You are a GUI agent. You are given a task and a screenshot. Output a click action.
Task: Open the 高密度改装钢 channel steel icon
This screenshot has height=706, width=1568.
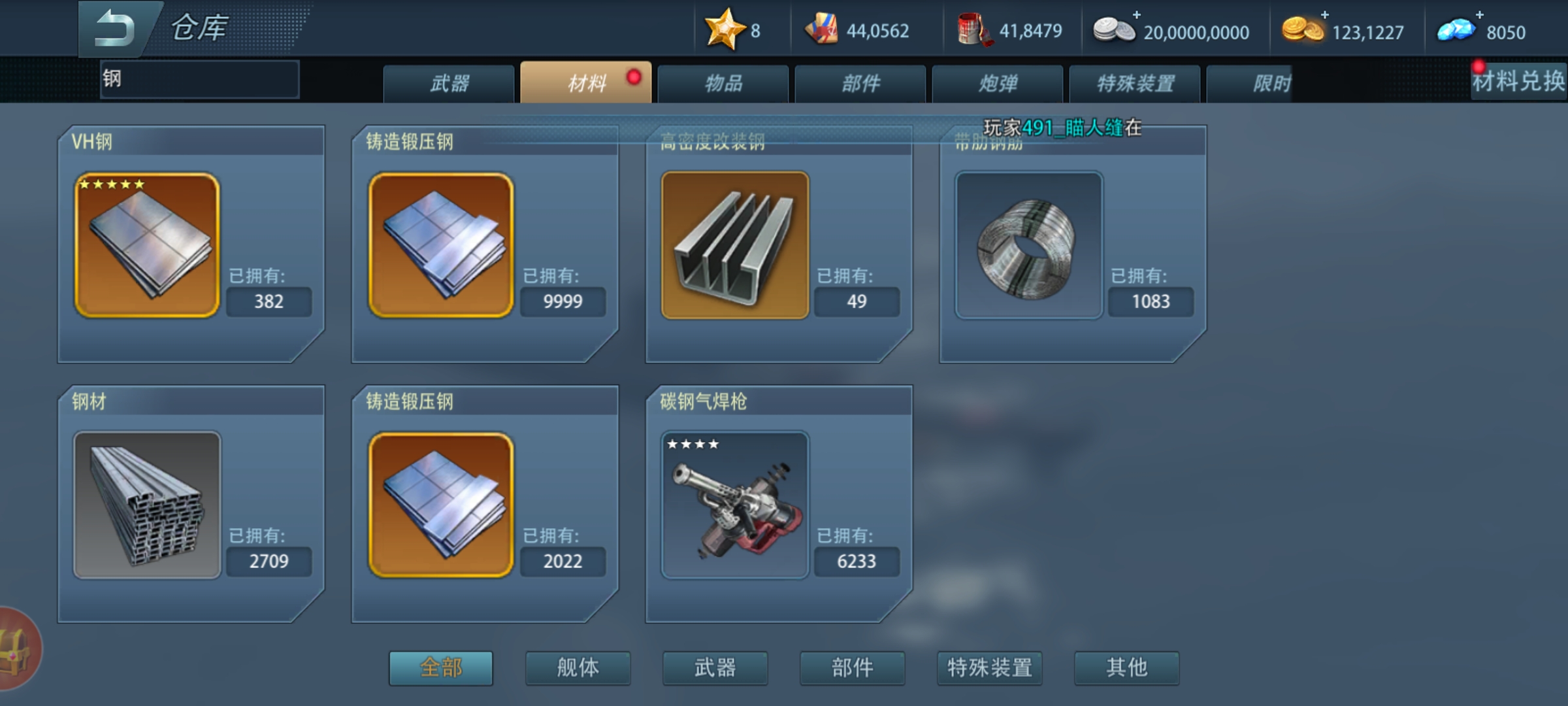click(735, 244)
